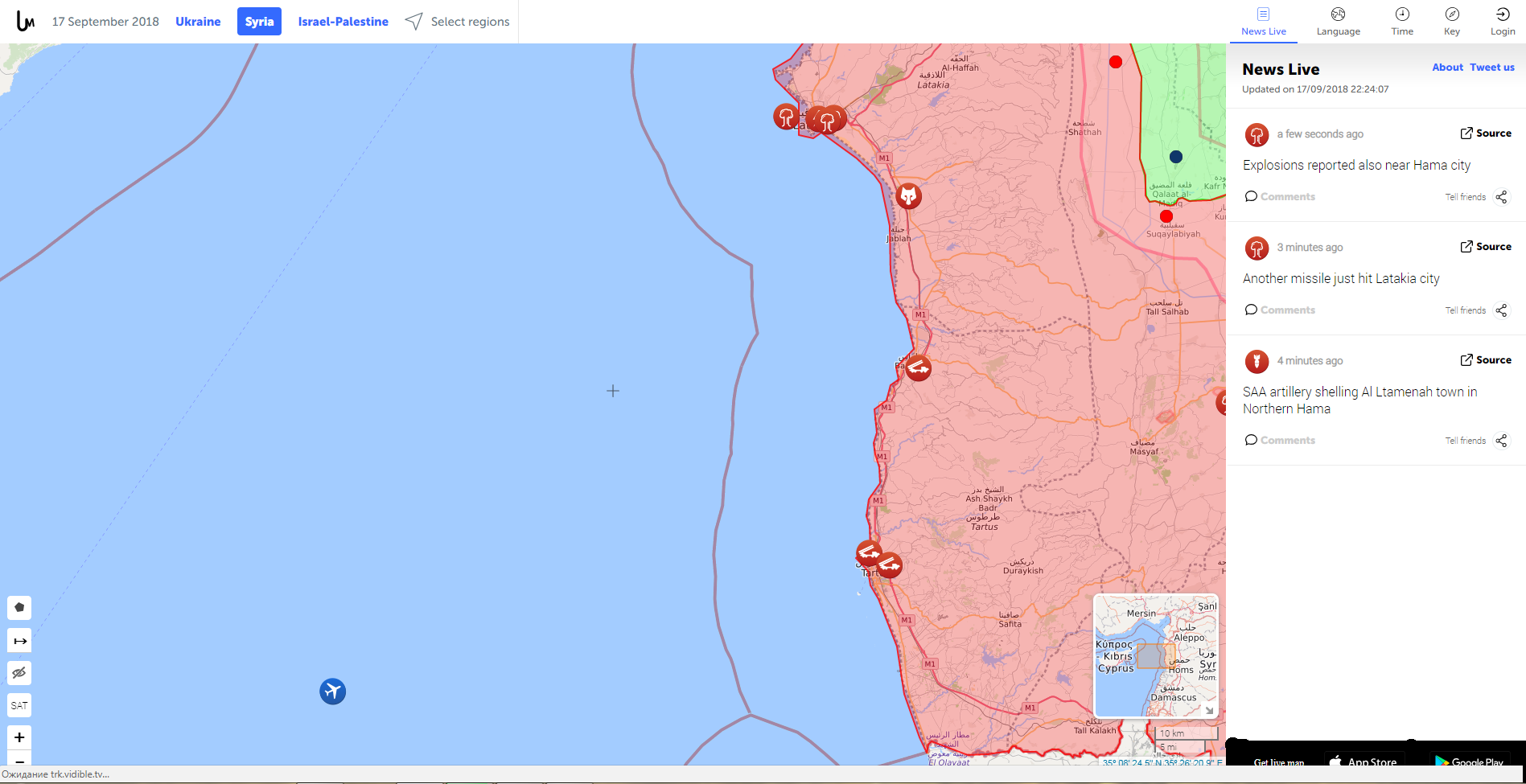The image size is (1526, 784).
Task: Open Source for Al Ltamenah shelling report
Action: pyautogui.click(x=1486, y=360)
